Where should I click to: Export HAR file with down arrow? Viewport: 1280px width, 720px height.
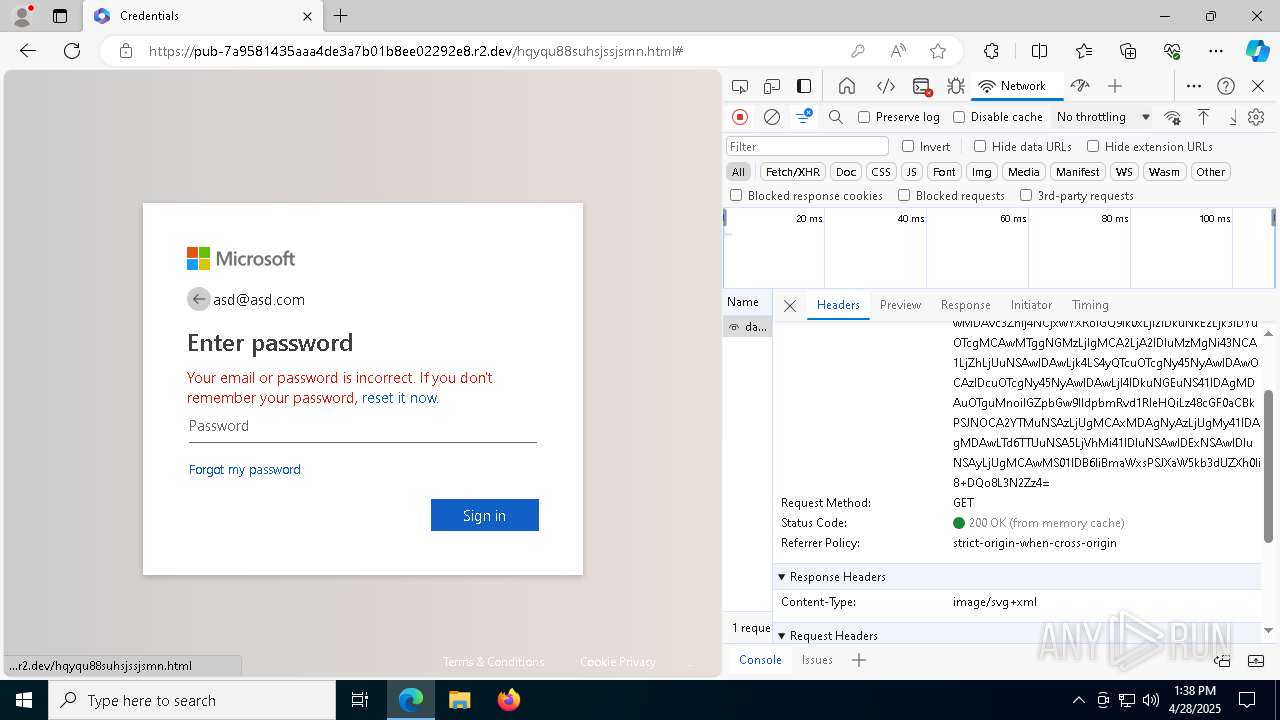[x=1233, y=117]
